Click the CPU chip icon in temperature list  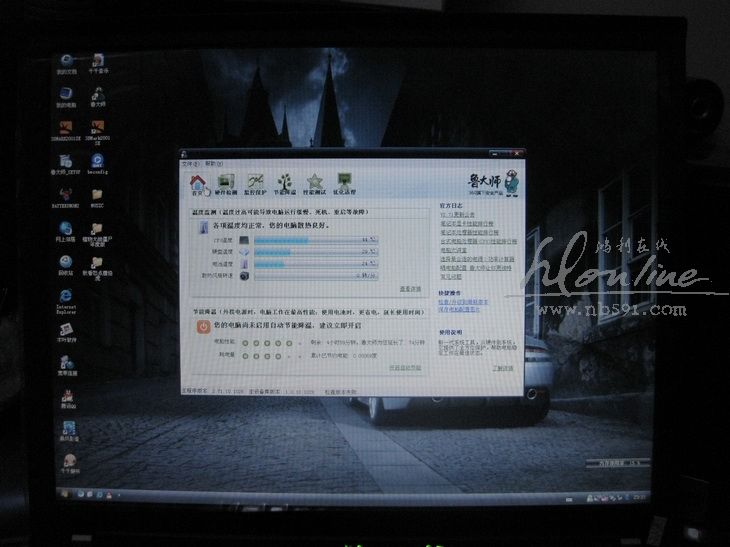point(244,240)
